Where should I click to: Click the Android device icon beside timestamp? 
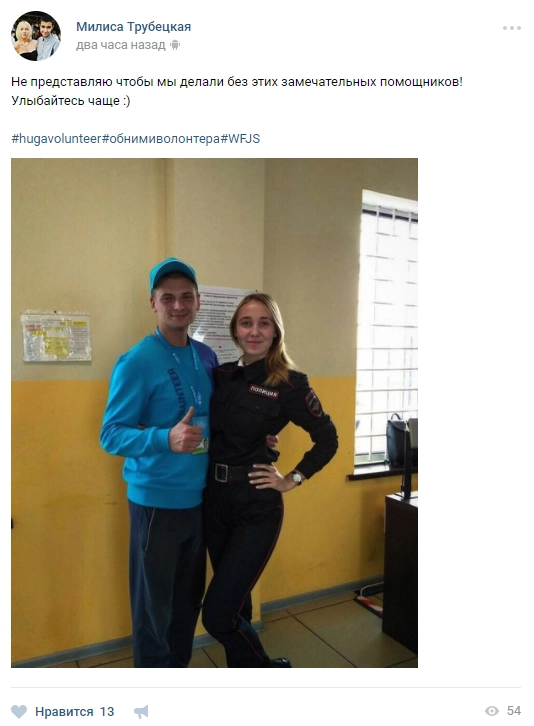175,45
